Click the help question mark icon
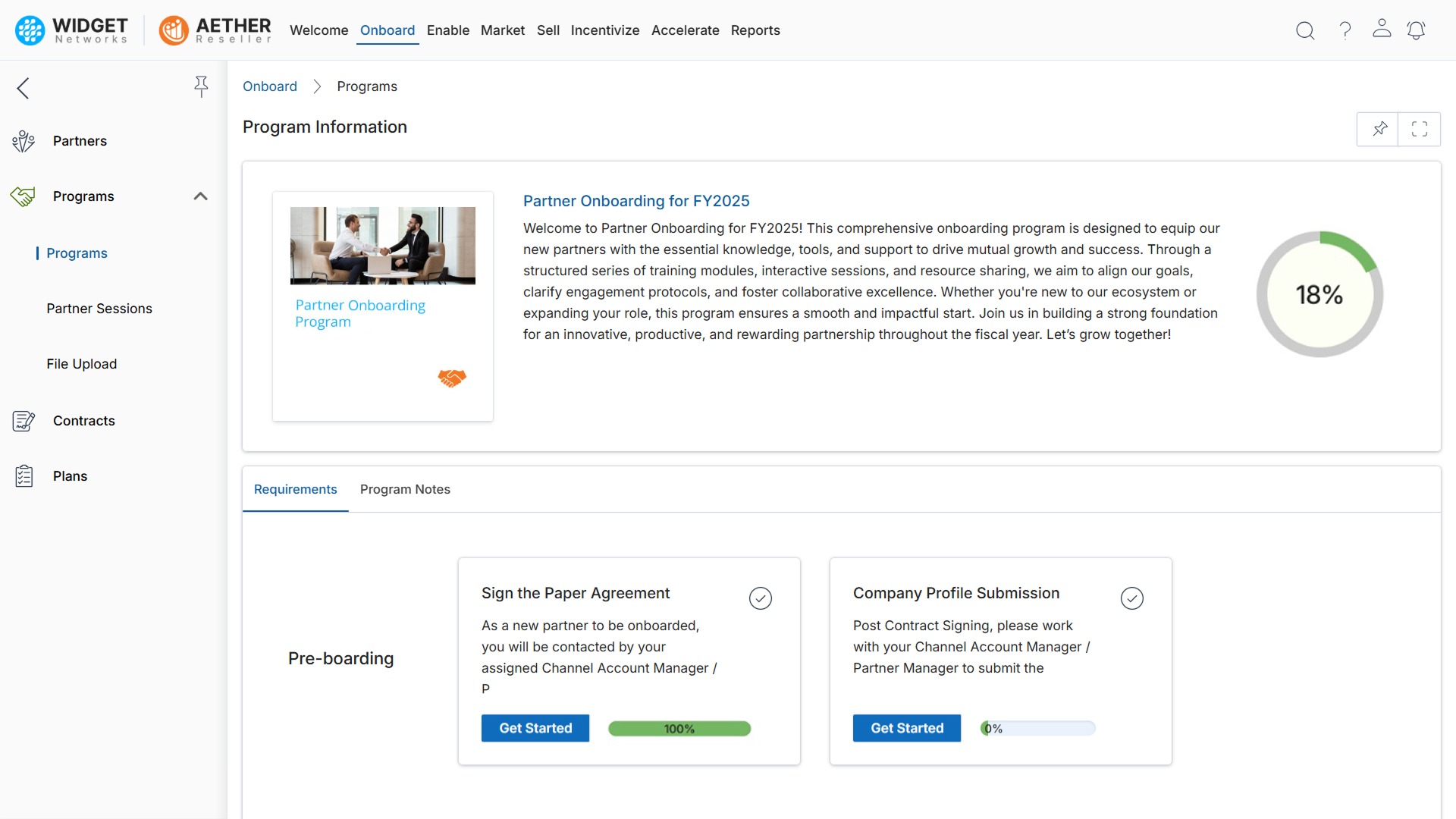Screen dimensions: 1456x819 [1345, 30]
